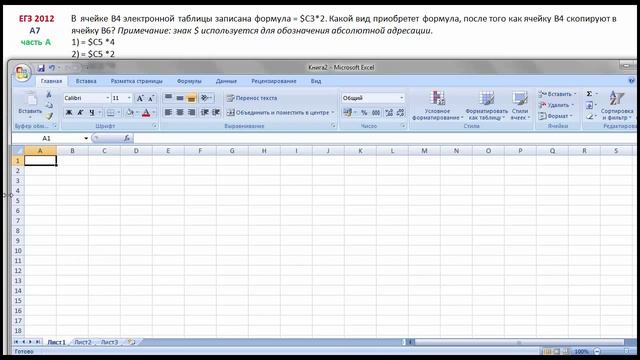Apply thousands separator format 000

[x=376, y=112]
